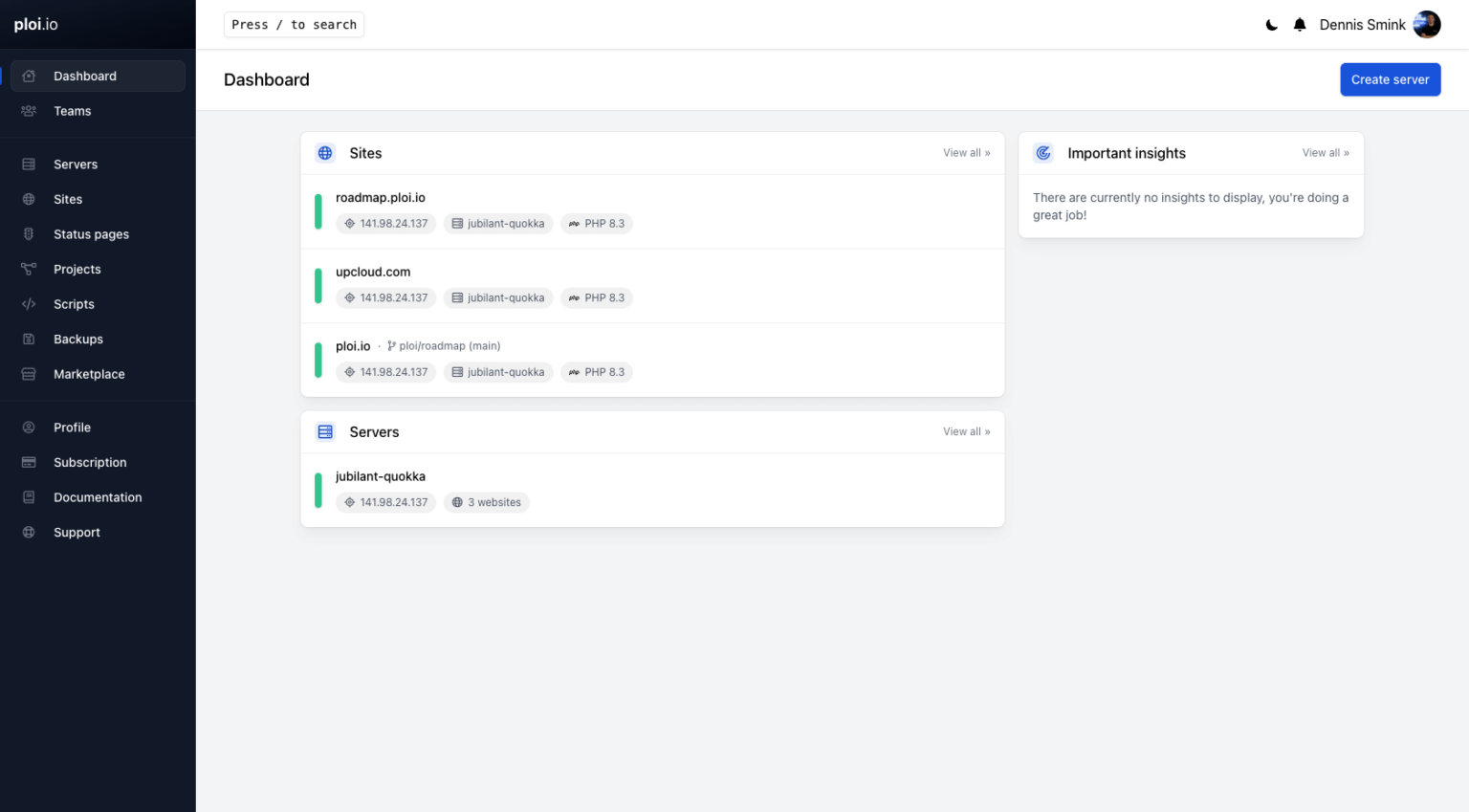
Task: View all important insights link
Action: [1326, 153]
